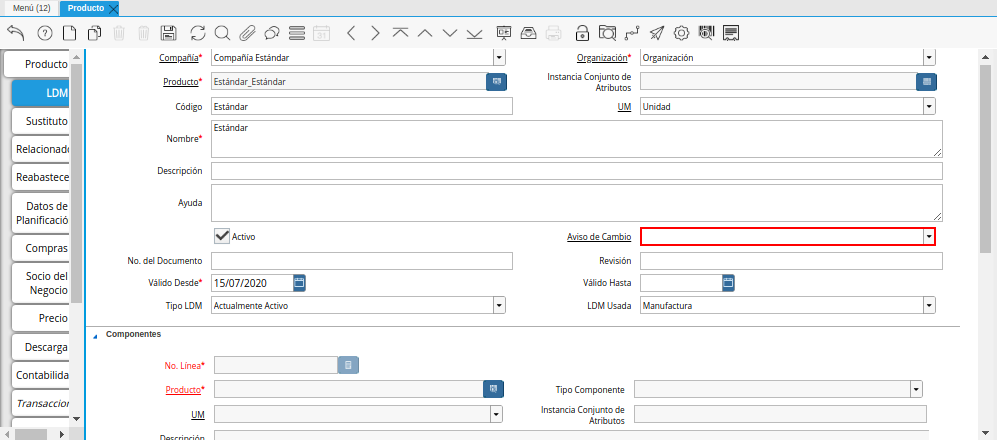The height and width of the screenshot is (440, 997).
Task: Open help via question mark icon
Action: click(45, 33)
